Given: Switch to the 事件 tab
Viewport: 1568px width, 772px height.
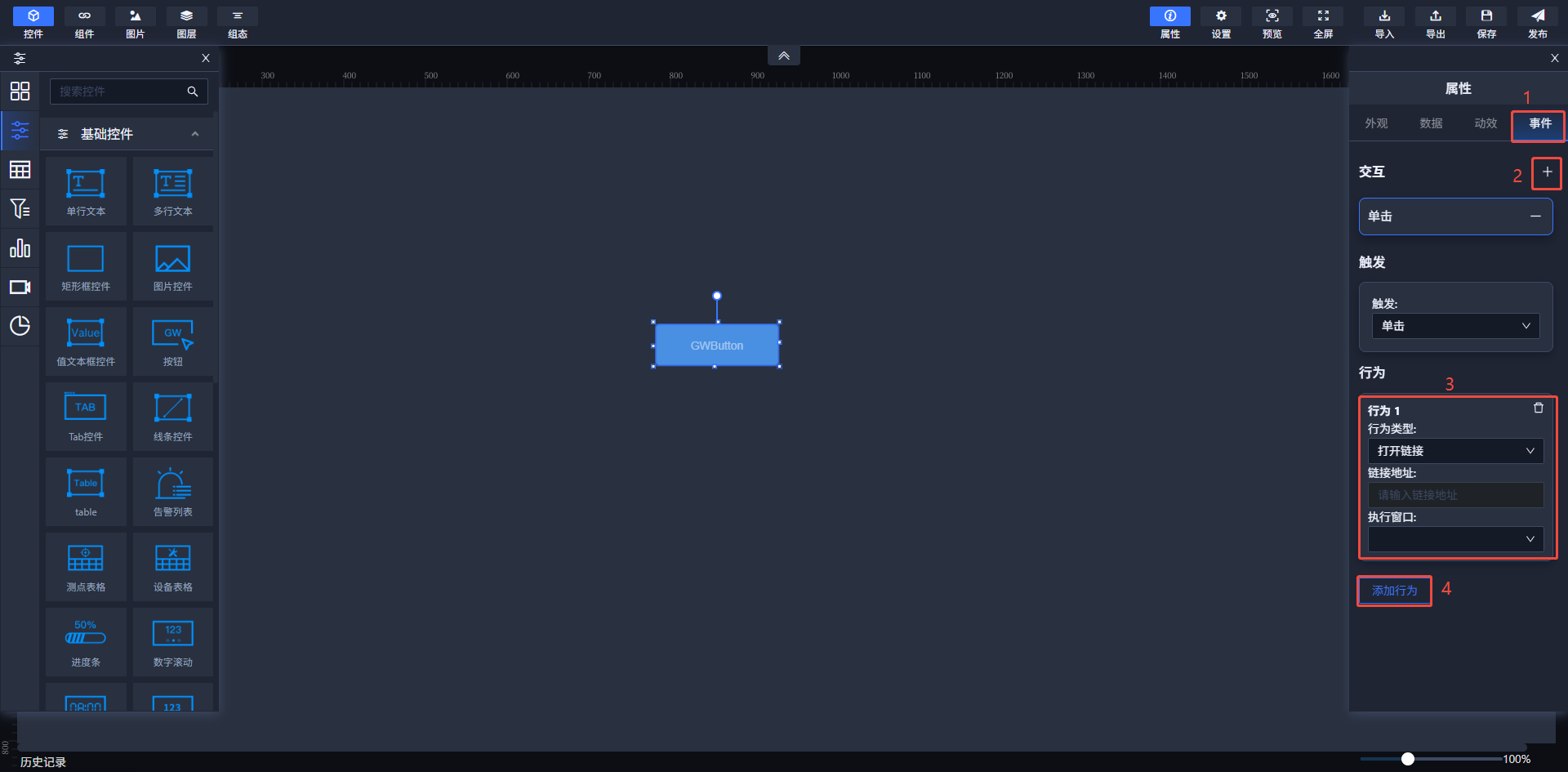Looking at the screenshot, I should (1540, 123).
